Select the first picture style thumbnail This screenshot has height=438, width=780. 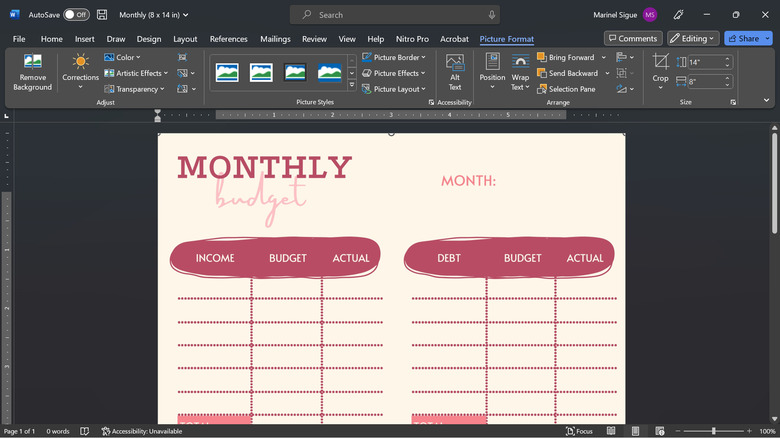click(227, 73)
